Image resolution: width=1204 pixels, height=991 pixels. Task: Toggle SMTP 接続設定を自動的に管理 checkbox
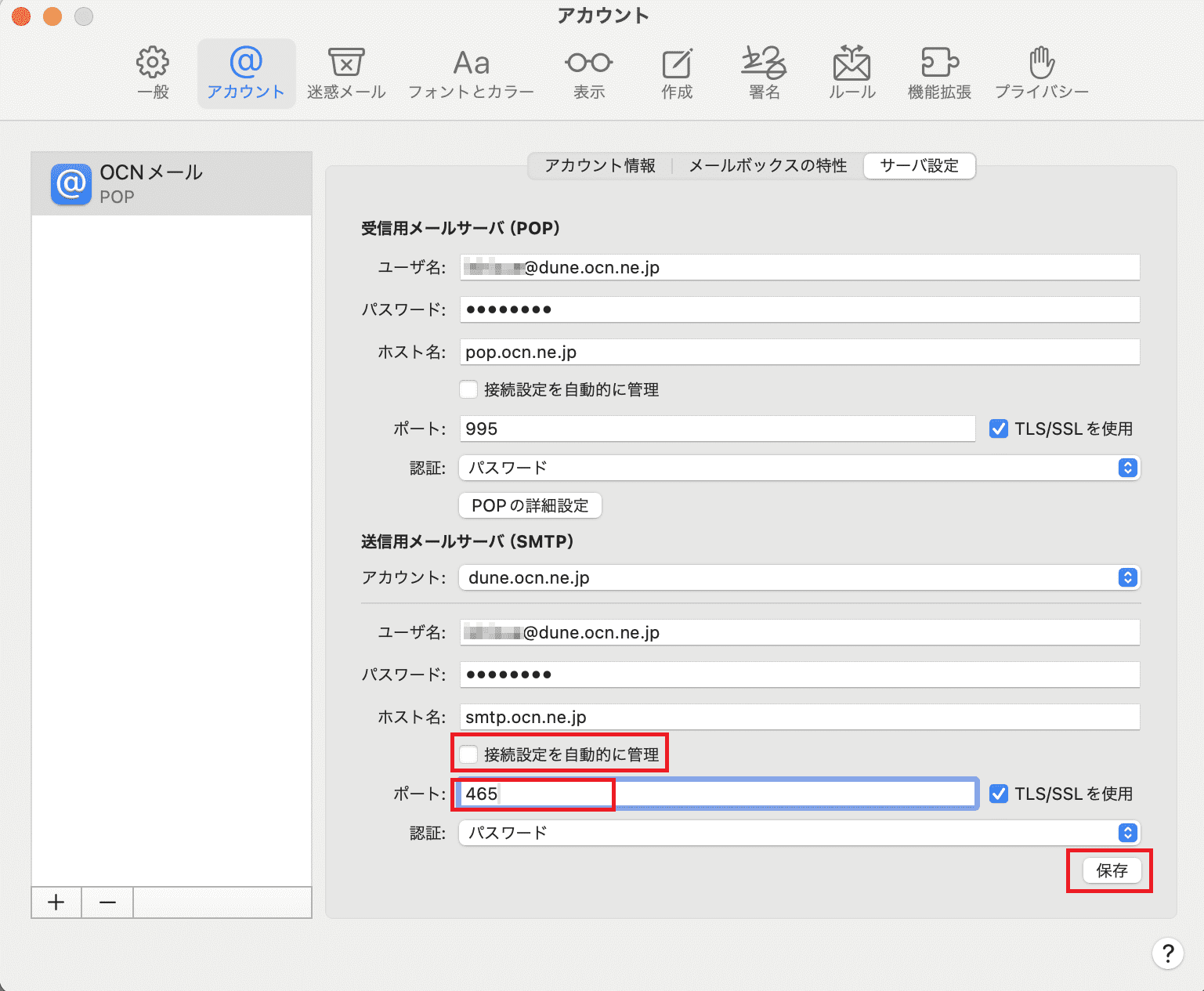[x=468, y=754]
